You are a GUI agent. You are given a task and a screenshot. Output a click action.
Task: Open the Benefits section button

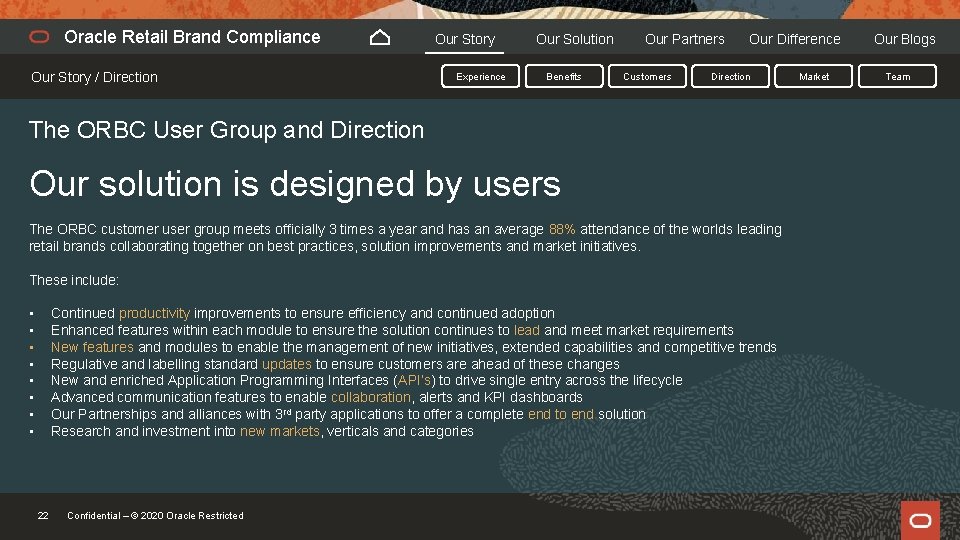564,77
